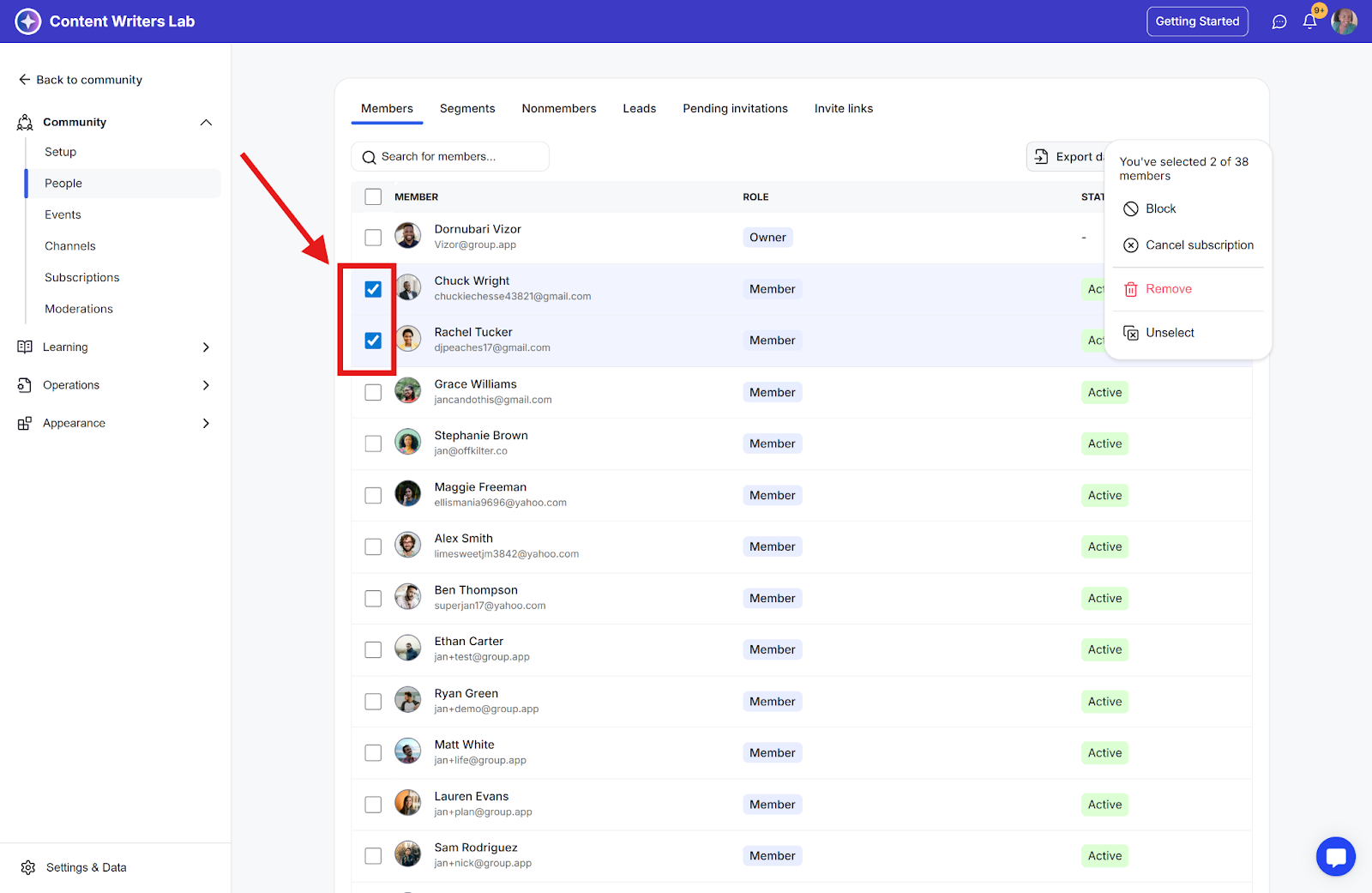The image size is (1372, 893).
Task: Click the Getting Started button
Action: click(x=1197, y=21)
